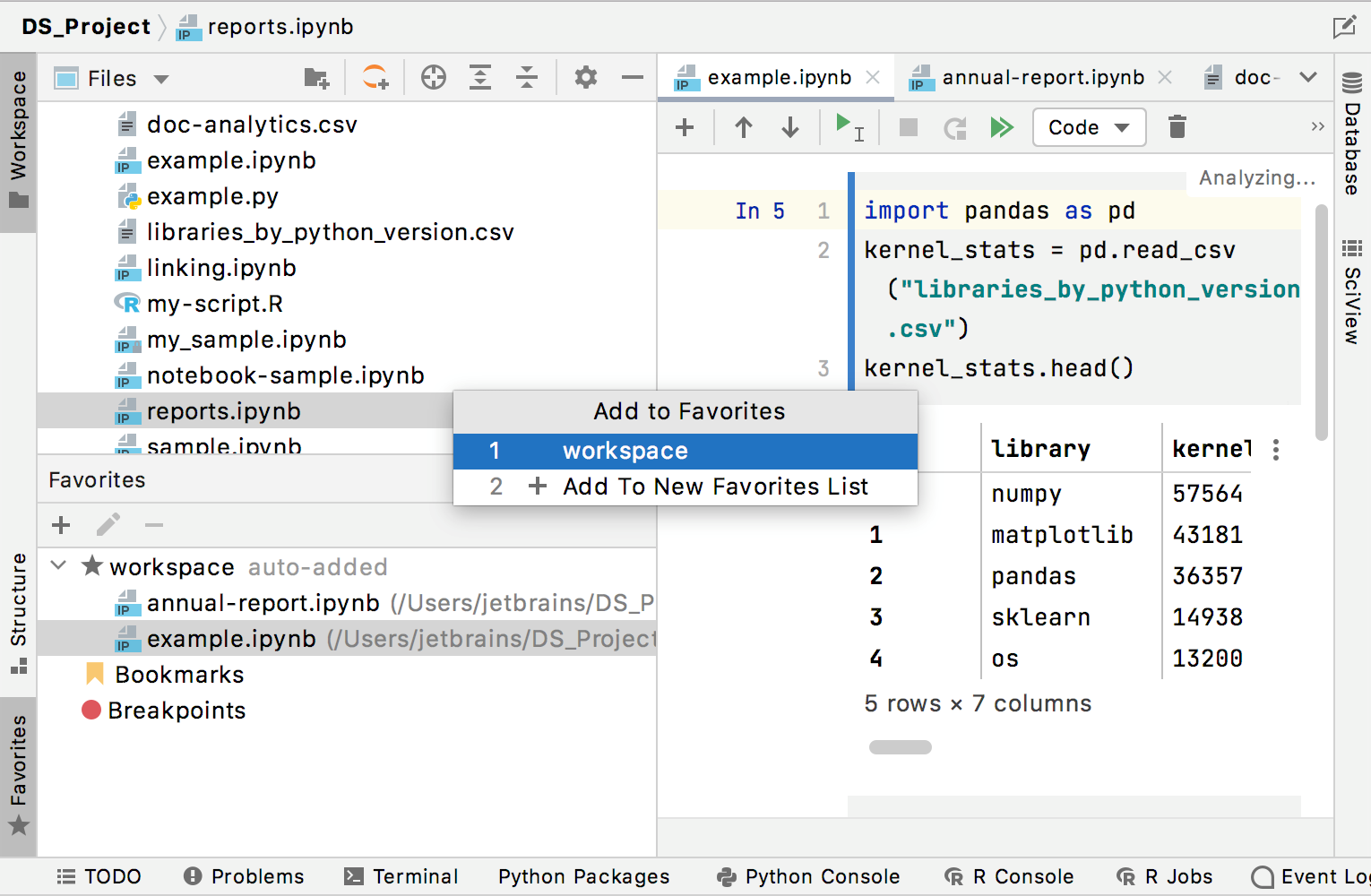The image size is (1371, 896).
Task: Hide the Files tool window
Action: point(633,78)
